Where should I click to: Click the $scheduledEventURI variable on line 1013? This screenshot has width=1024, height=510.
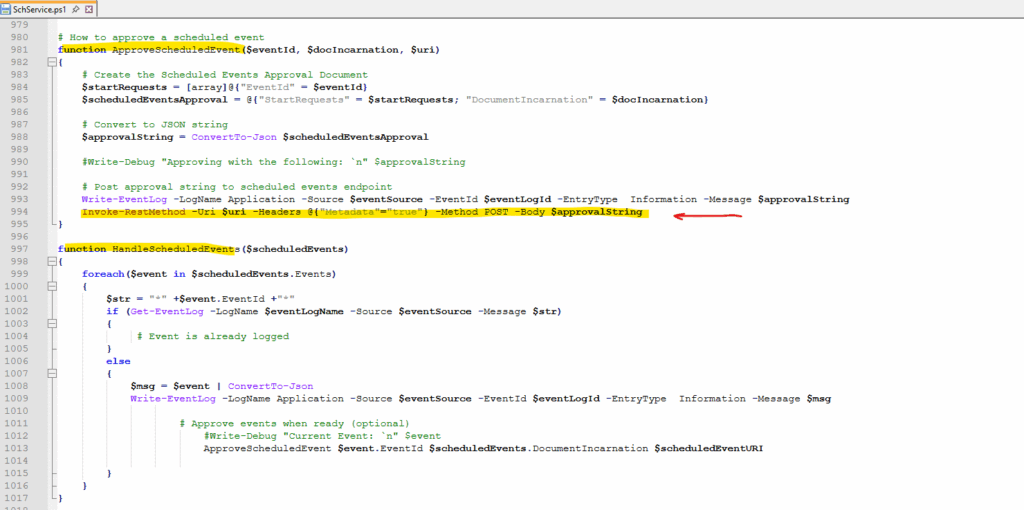click(709, 448)
